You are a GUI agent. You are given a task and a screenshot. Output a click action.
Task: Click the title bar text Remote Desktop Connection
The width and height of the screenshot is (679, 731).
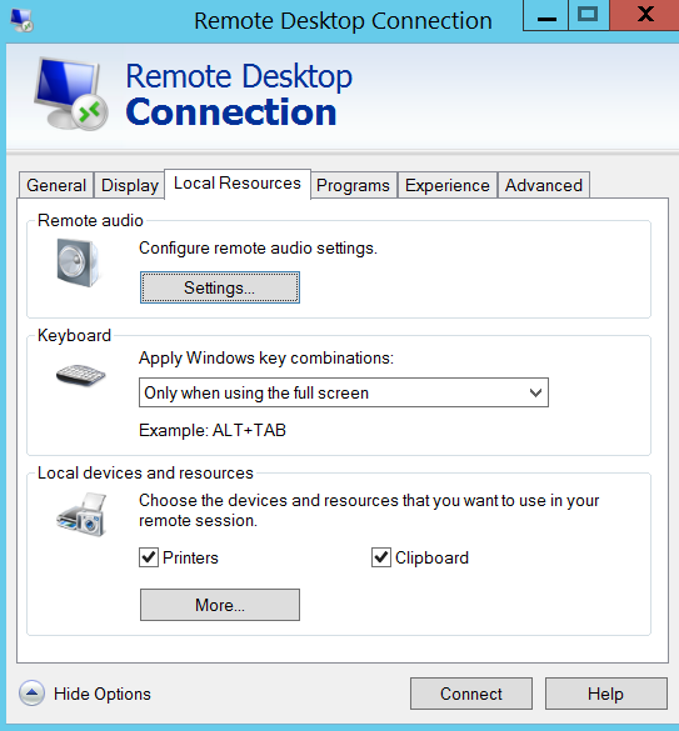point(343,21)
